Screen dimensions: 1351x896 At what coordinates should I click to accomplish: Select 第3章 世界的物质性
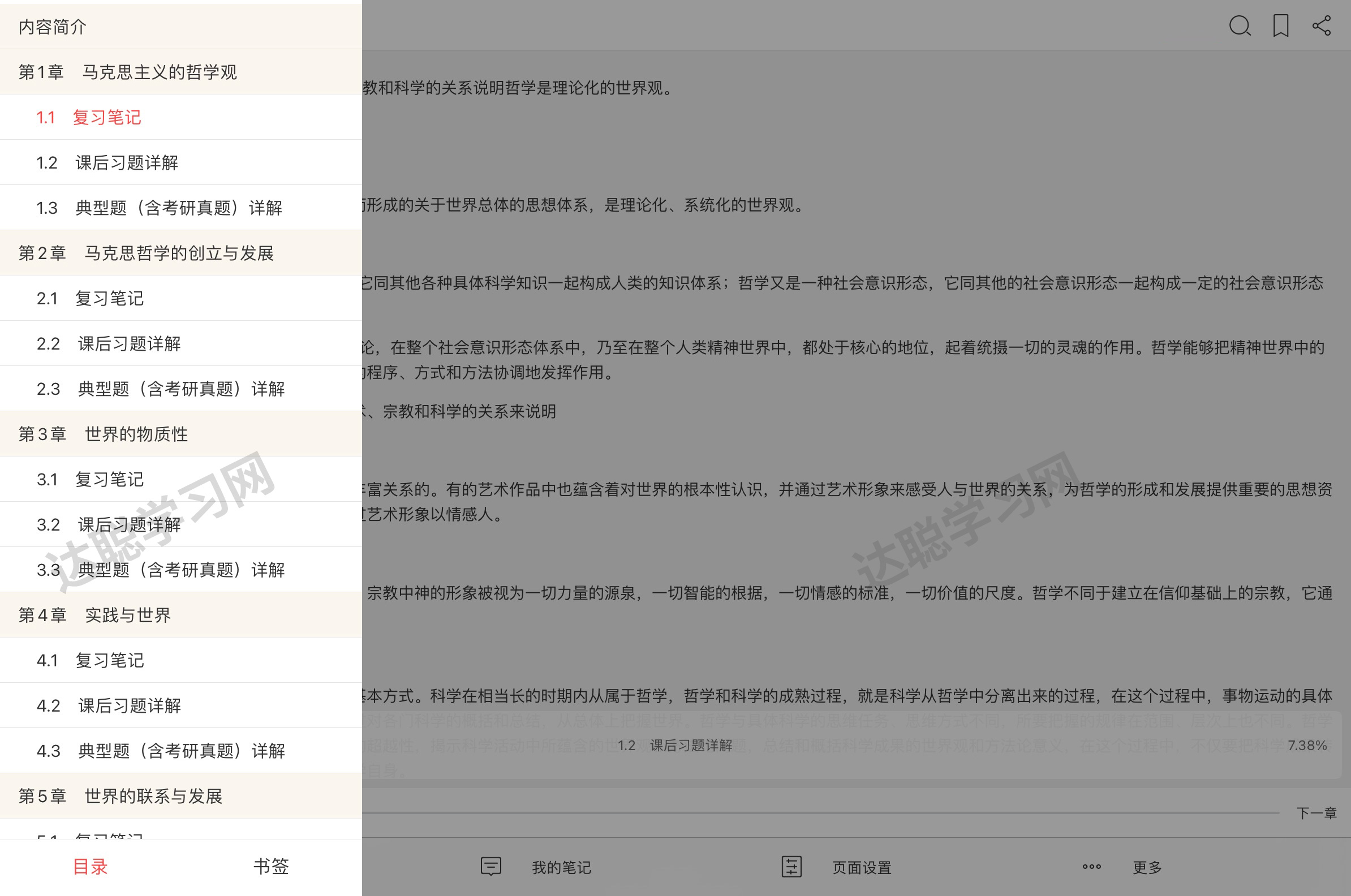pos(180,434)
